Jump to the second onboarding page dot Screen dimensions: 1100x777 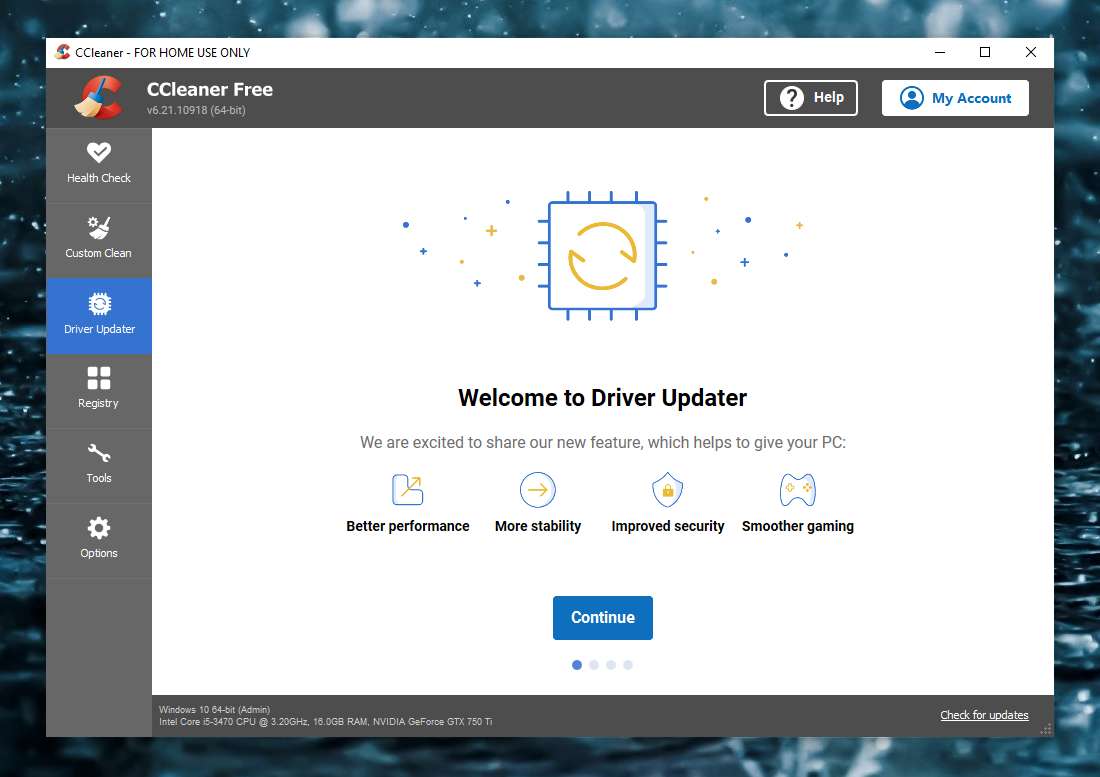tap(594, 665)
